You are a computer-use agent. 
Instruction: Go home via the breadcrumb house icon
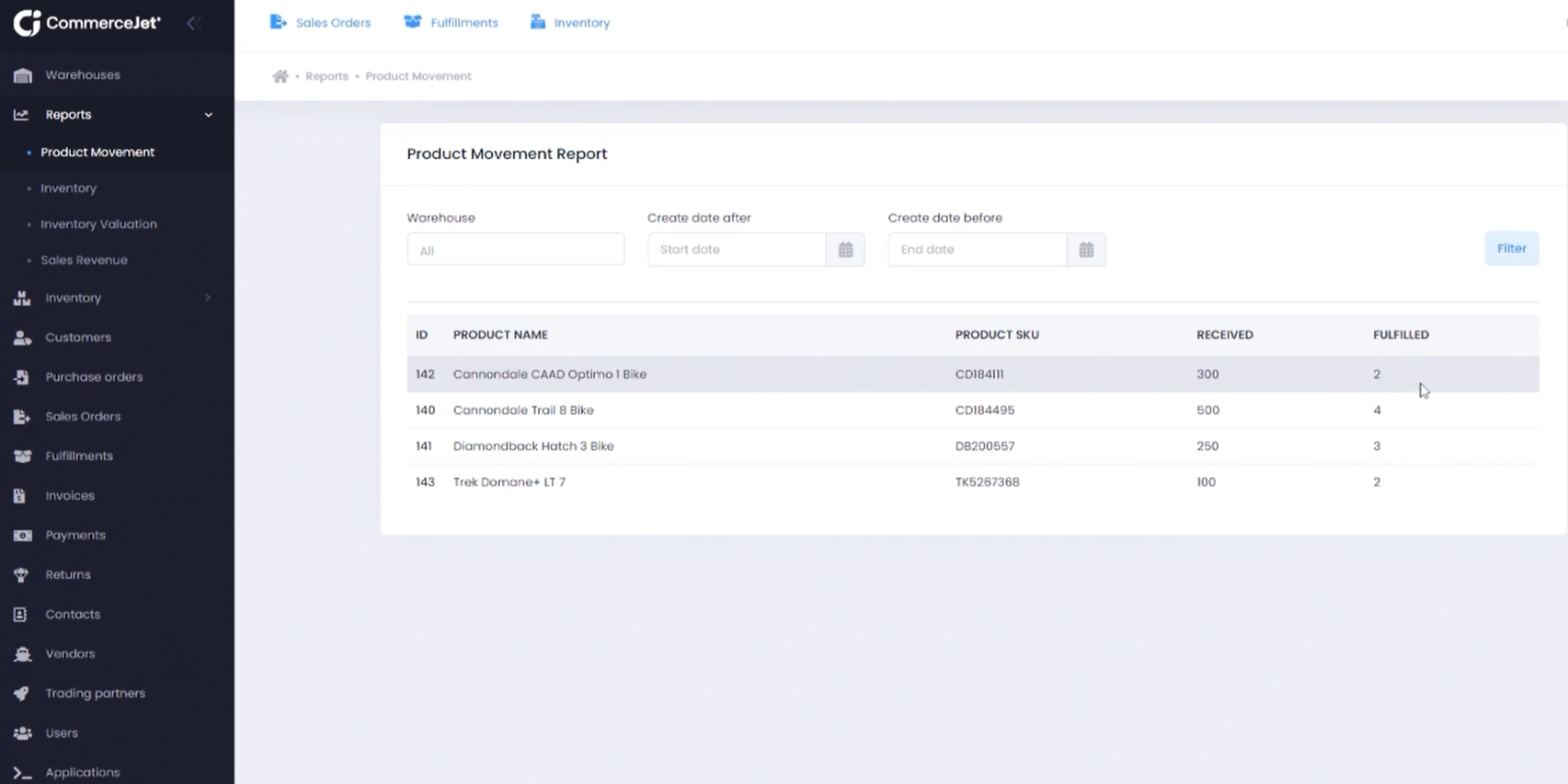pyautogui.click(x=280, y=76)
